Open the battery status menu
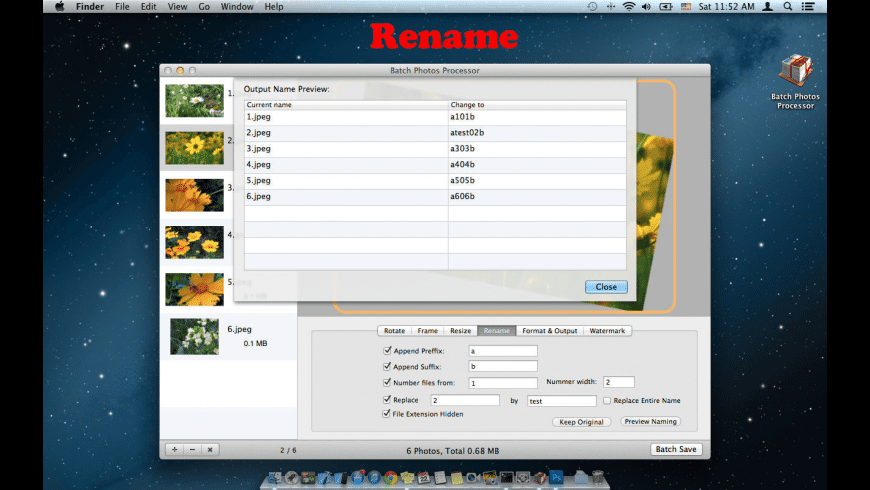 pos(666,7)
